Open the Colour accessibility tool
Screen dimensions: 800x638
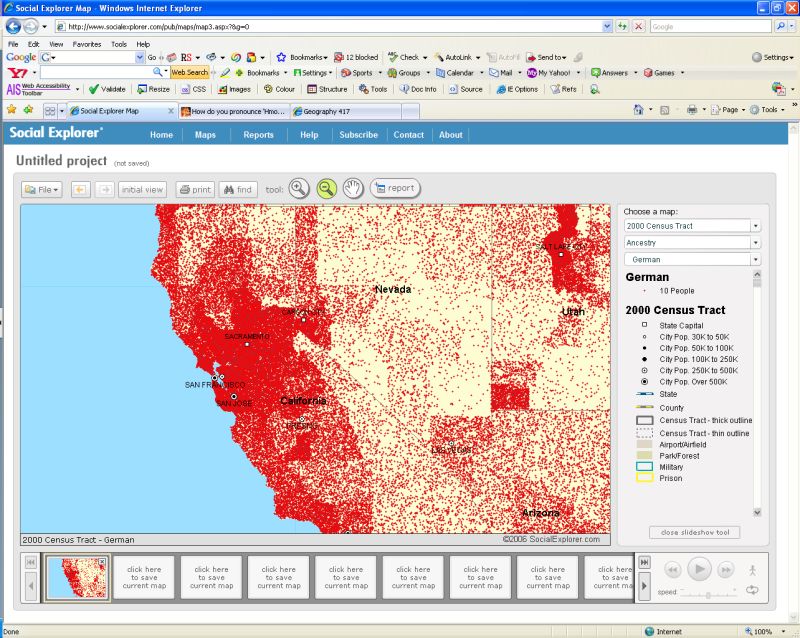(279, 89)
